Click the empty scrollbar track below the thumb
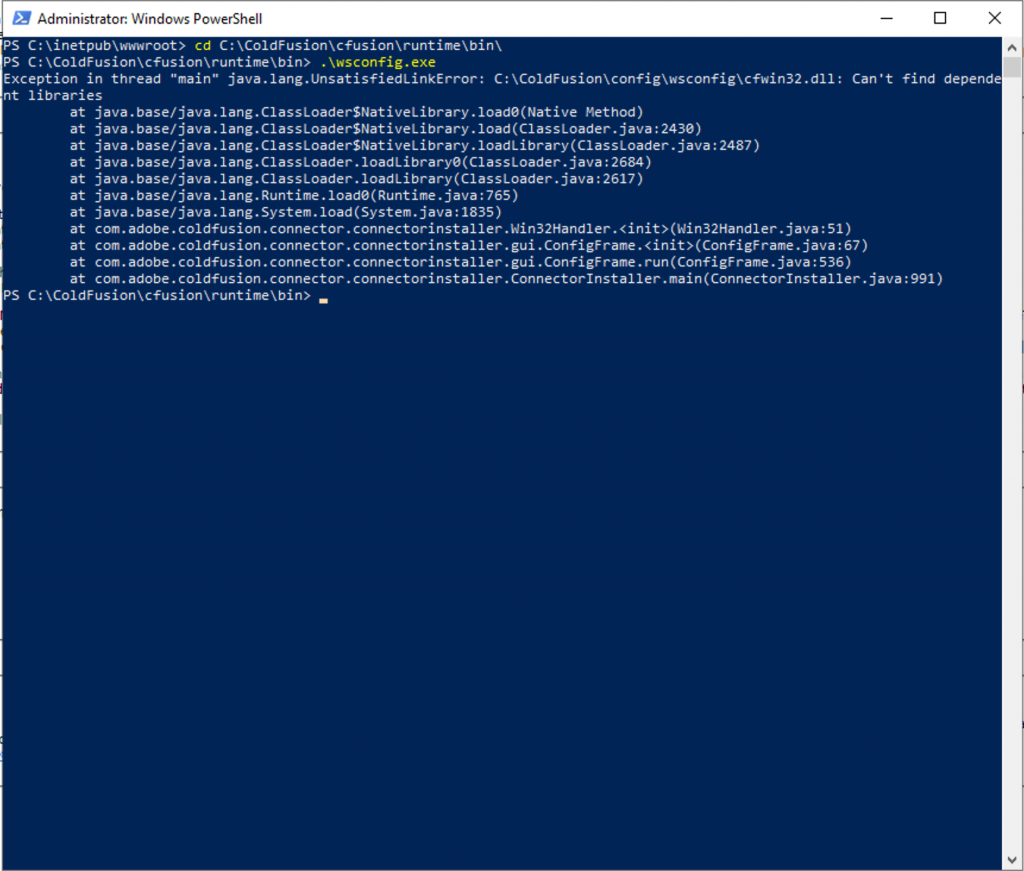The width and height of the screenshot is (1024, 871). click(x=1012, y=450)
